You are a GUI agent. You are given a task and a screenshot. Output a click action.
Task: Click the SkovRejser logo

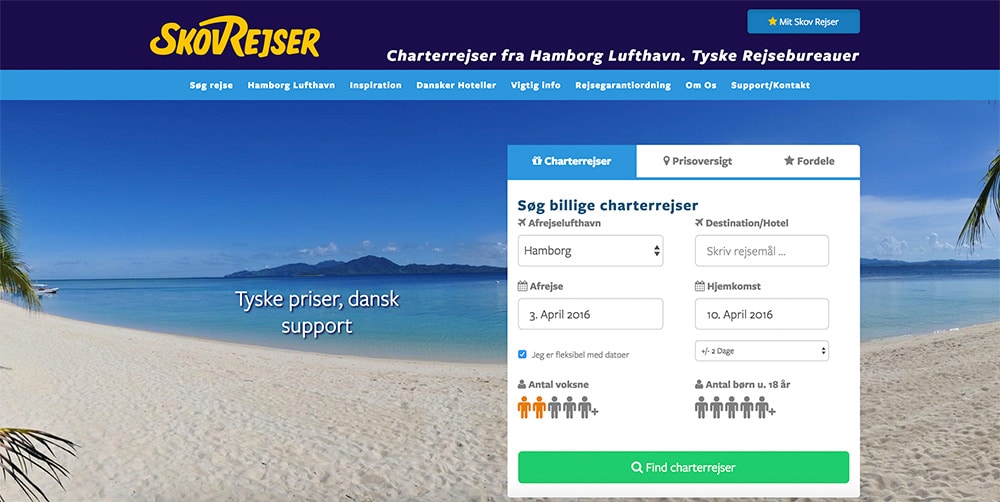tap(235, 38)
